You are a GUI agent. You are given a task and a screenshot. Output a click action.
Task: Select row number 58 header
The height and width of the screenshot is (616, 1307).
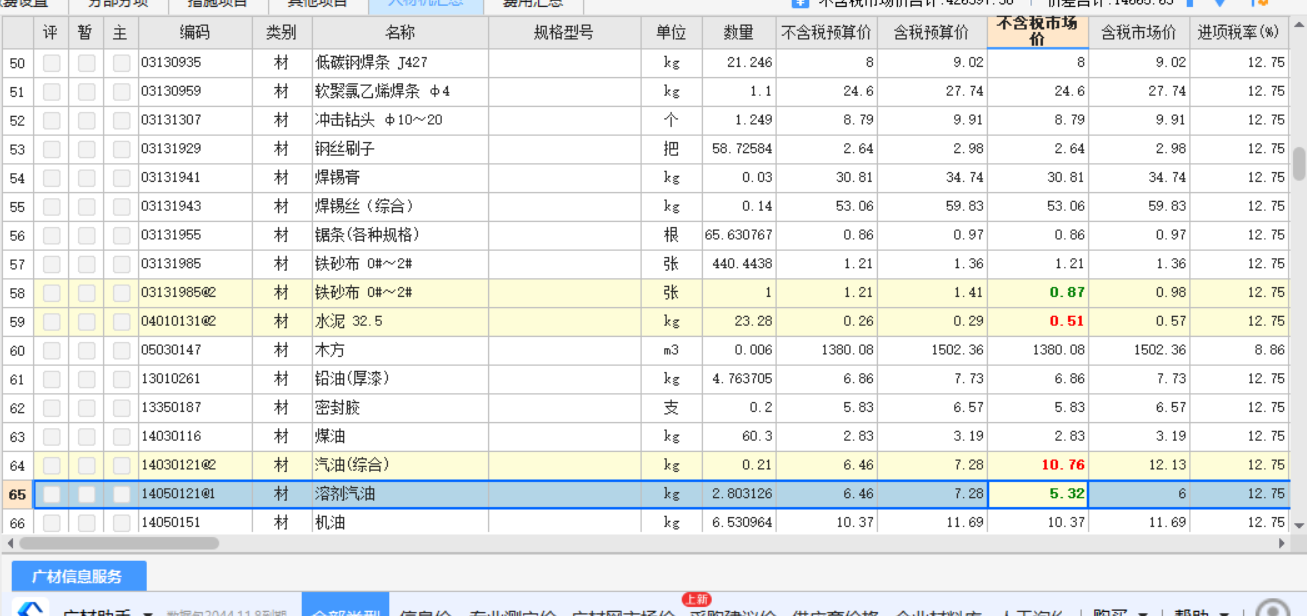click(x=18, y=293)
